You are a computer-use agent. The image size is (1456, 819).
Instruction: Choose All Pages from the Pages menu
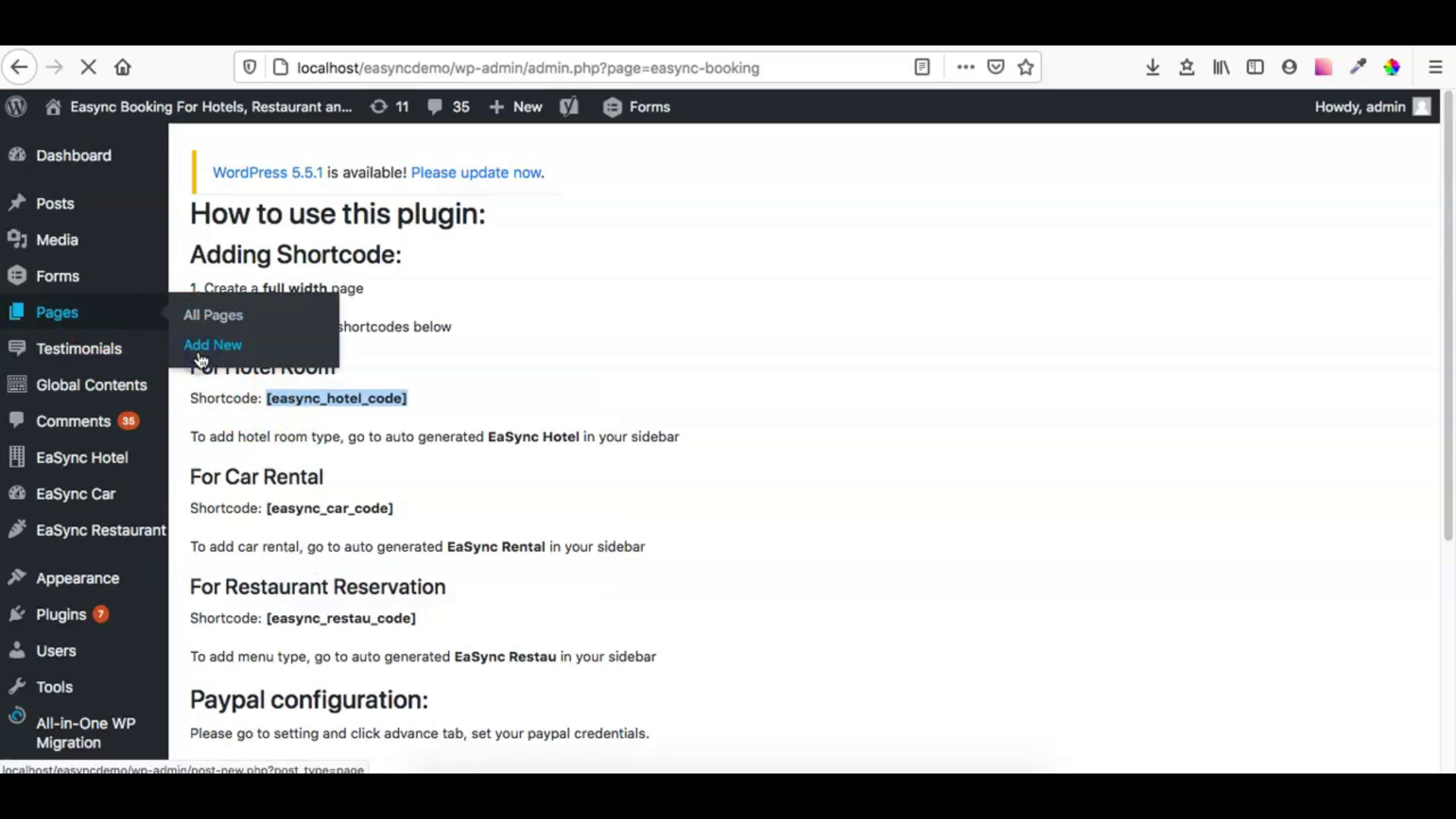pos(212,315)
